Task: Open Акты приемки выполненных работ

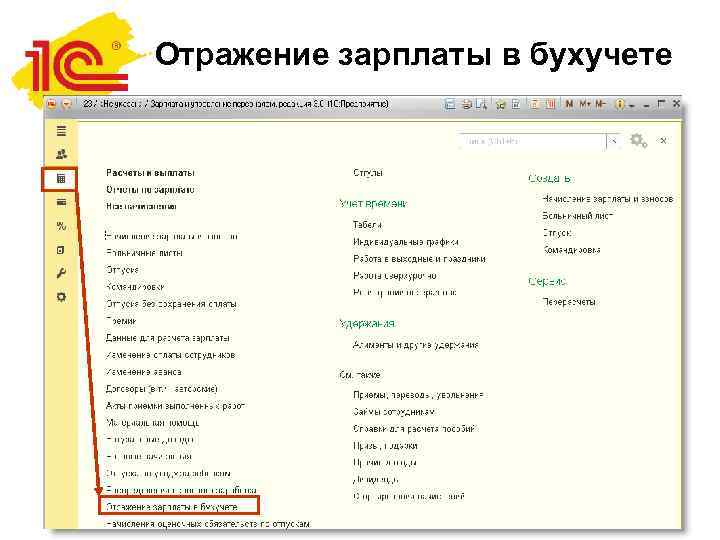Action: pyautogui.click(x=175, y=405)
